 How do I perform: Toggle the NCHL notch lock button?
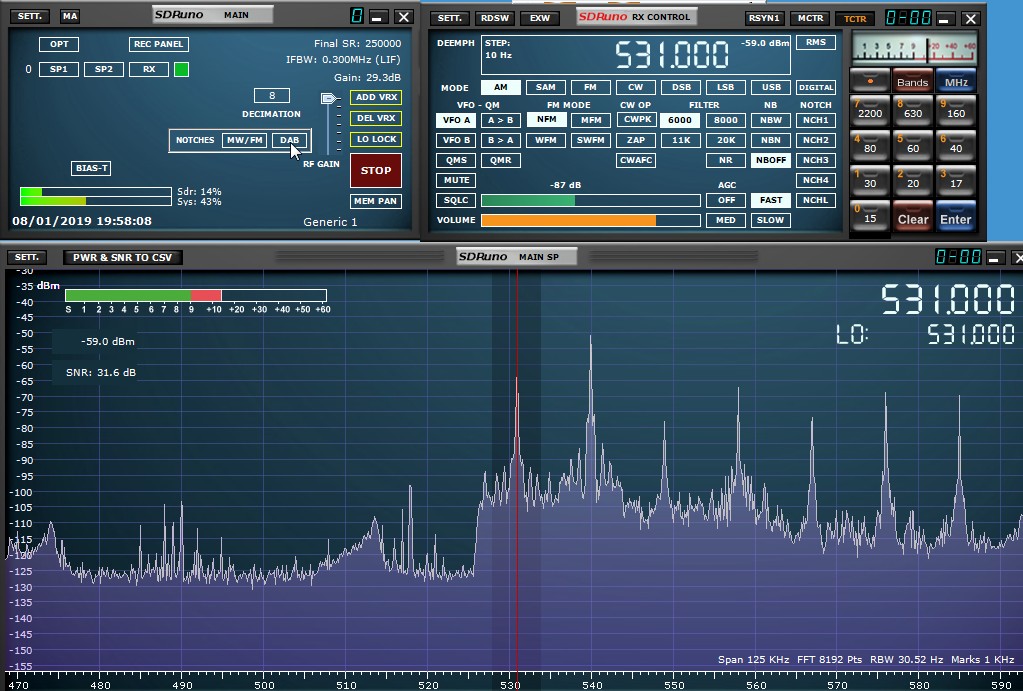(816, 200)
